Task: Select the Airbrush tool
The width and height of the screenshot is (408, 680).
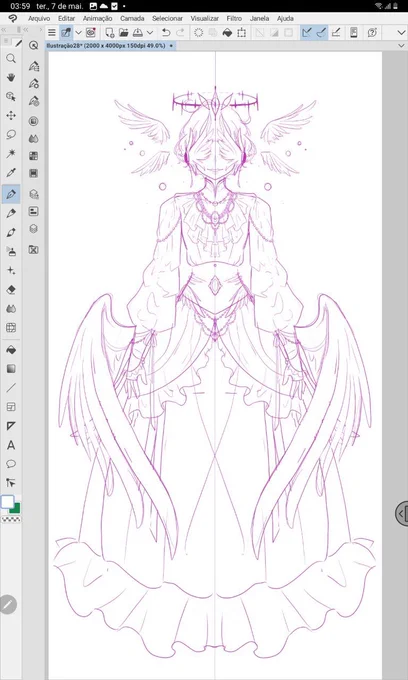Action: (11, 251)
